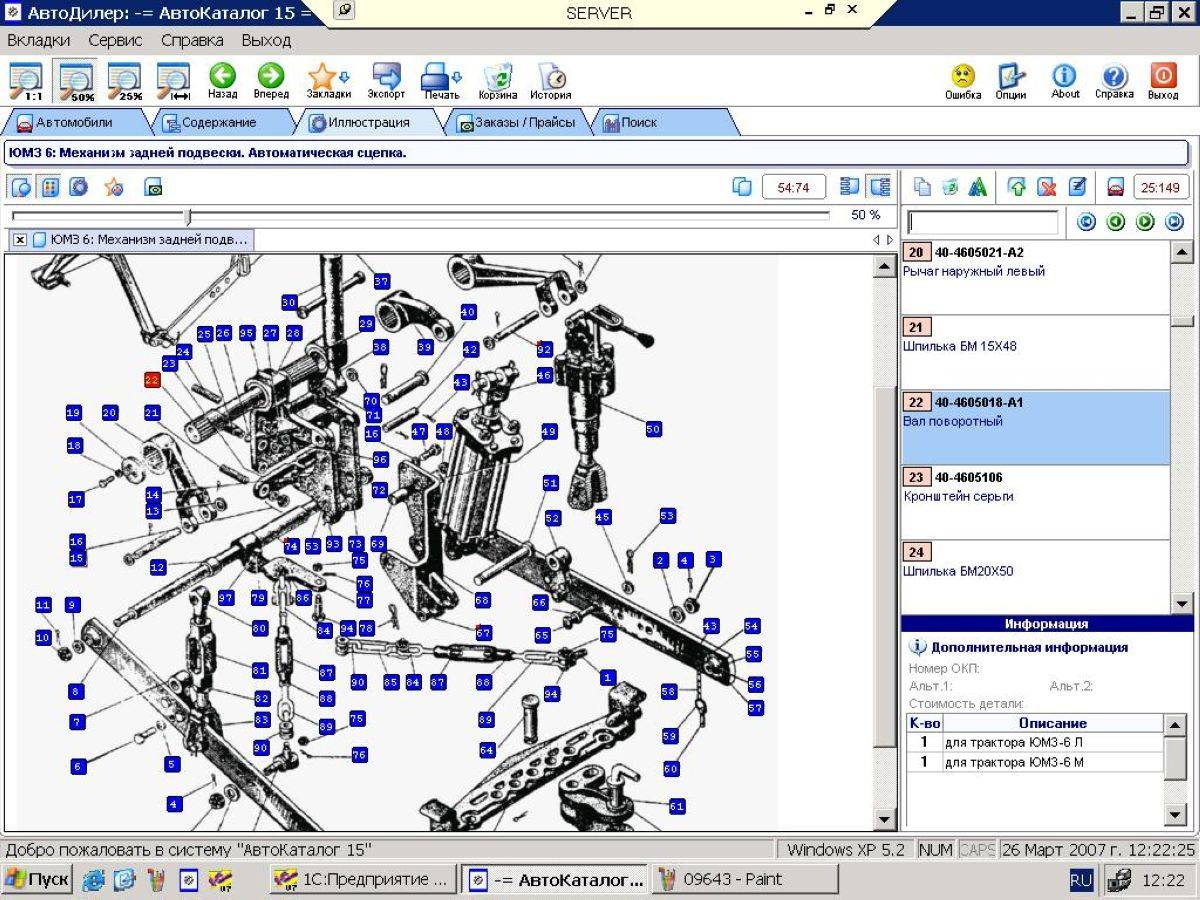
Task: Jump to first part with blue rewind button
Action: click(1085, 222)
